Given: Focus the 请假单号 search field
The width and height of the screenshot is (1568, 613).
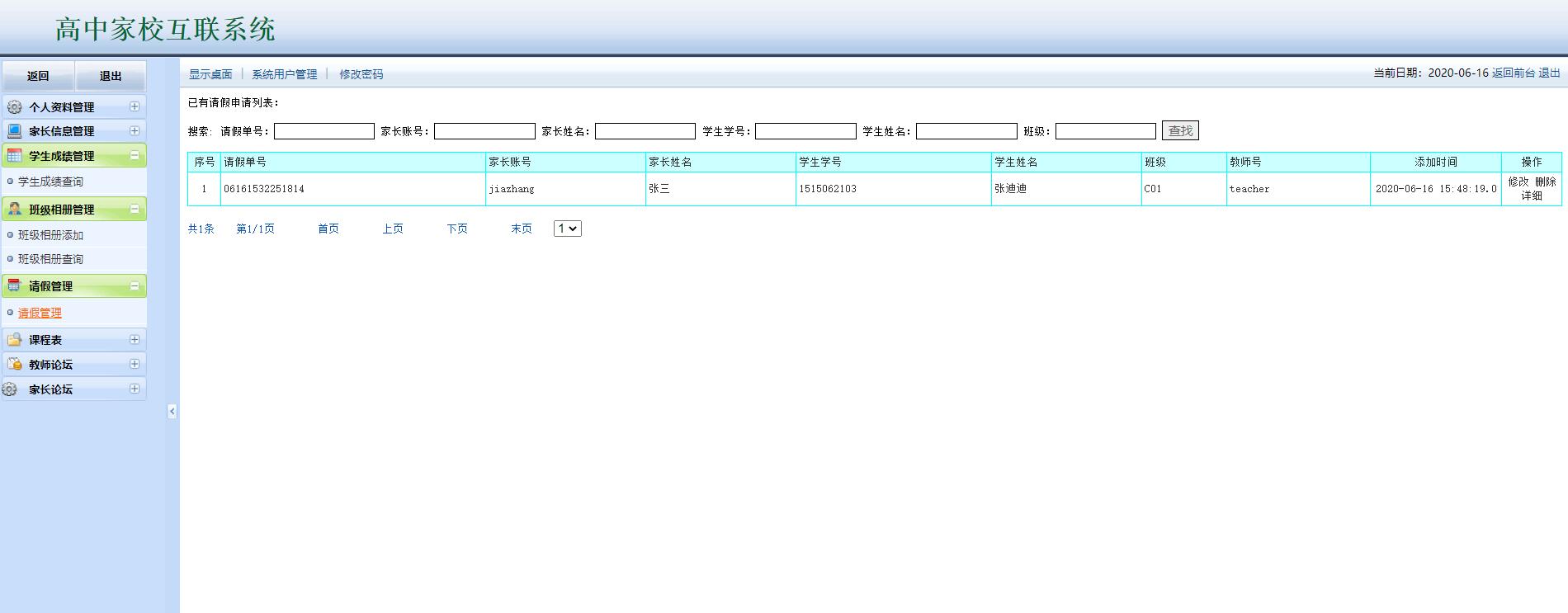Looking at the screenshot, I should tap(324, 131).
